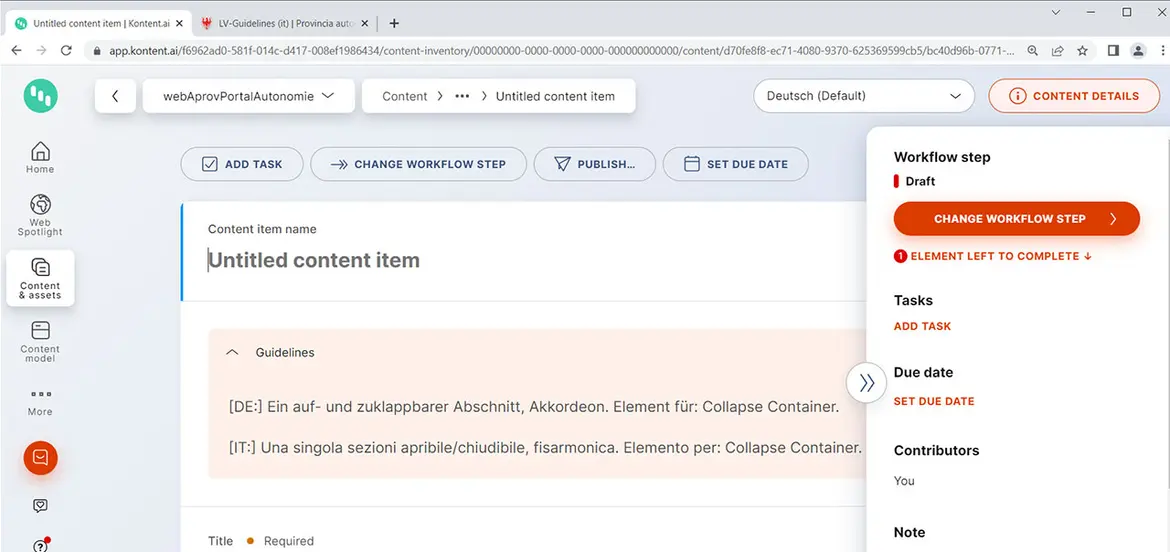Open the Deutsch (Default) language selector
The height and width of the screenshot is (552, 1170).
click(864, 96)
